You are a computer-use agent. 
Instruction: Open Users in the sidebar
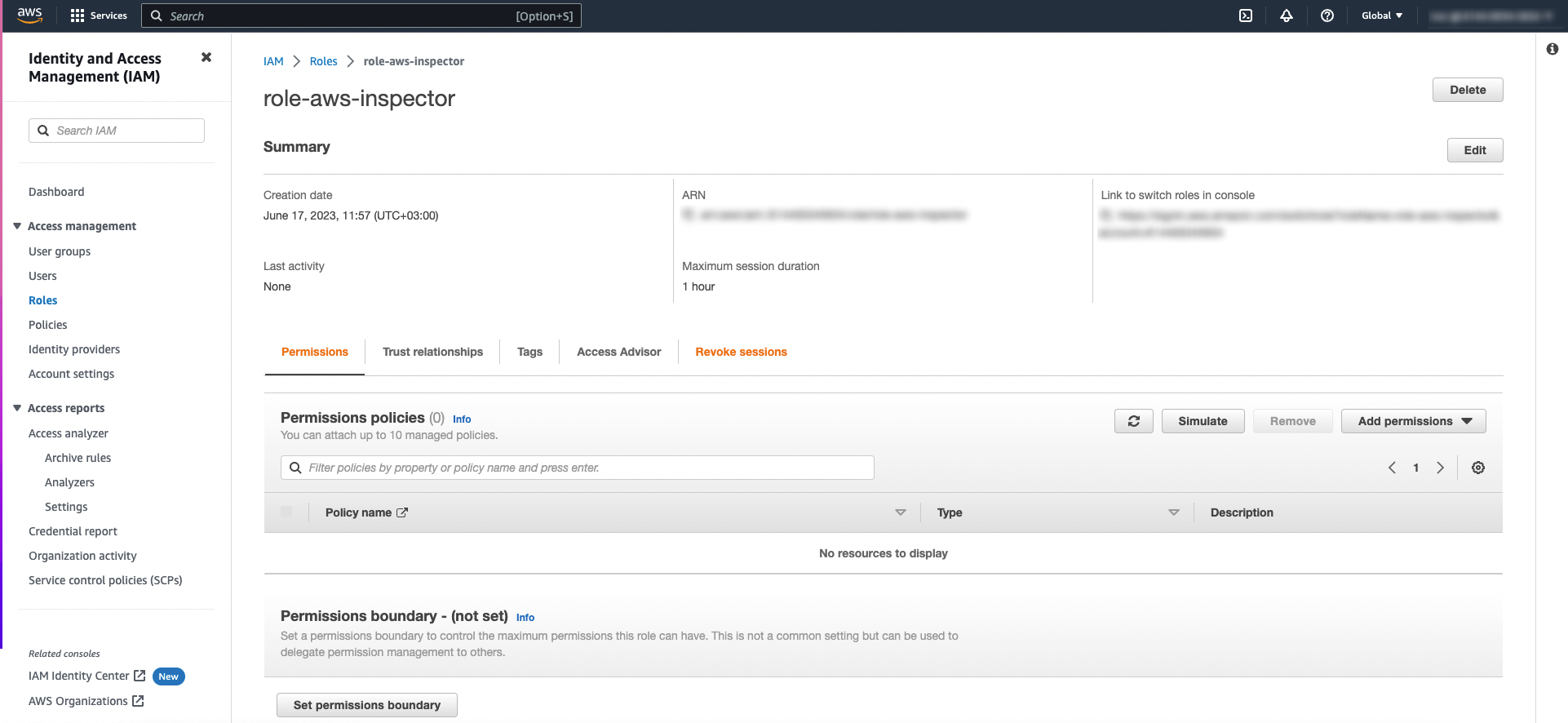(42, 276)
